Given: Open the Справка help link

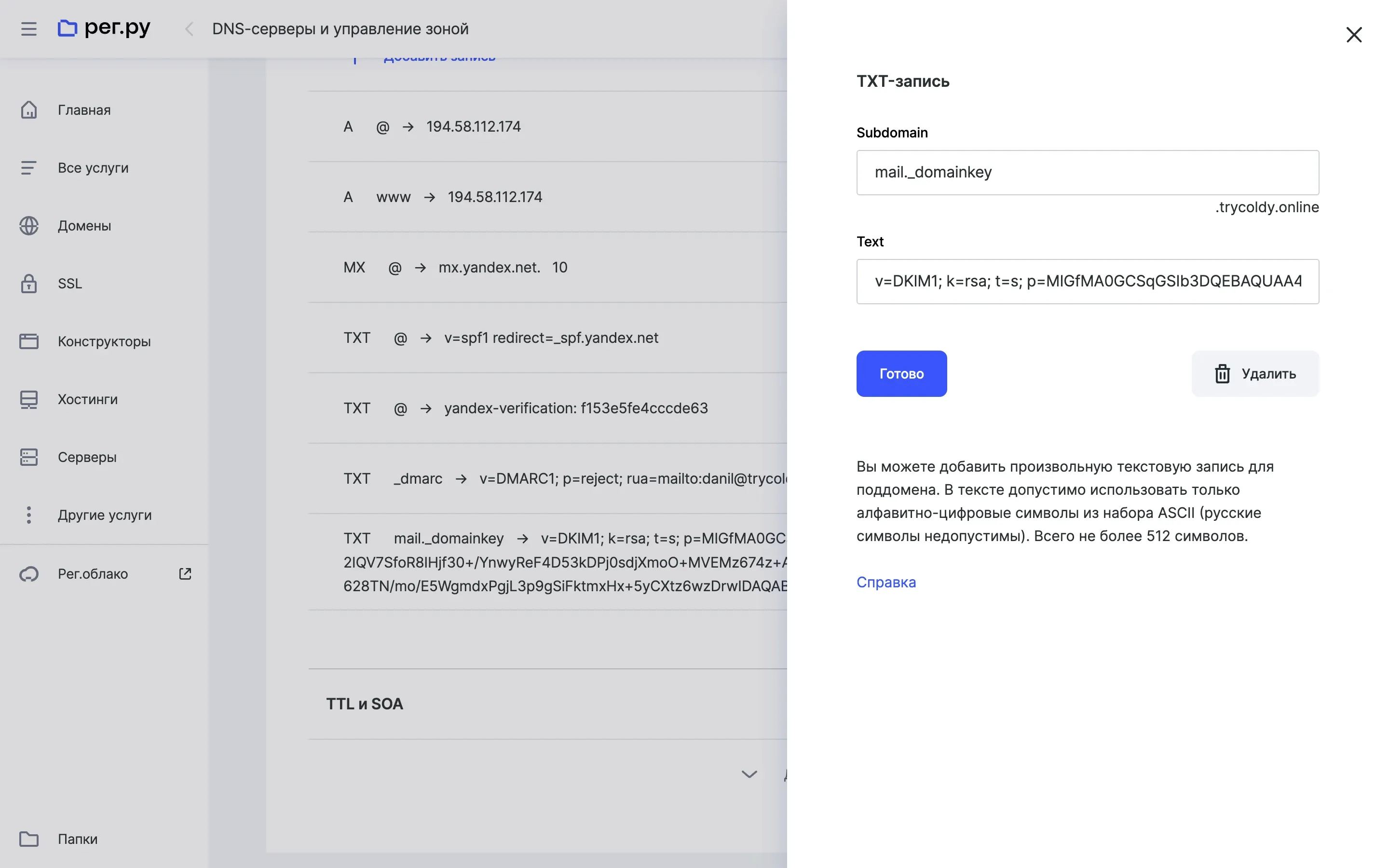Looking at the screenshot, I should coord(885,582).
